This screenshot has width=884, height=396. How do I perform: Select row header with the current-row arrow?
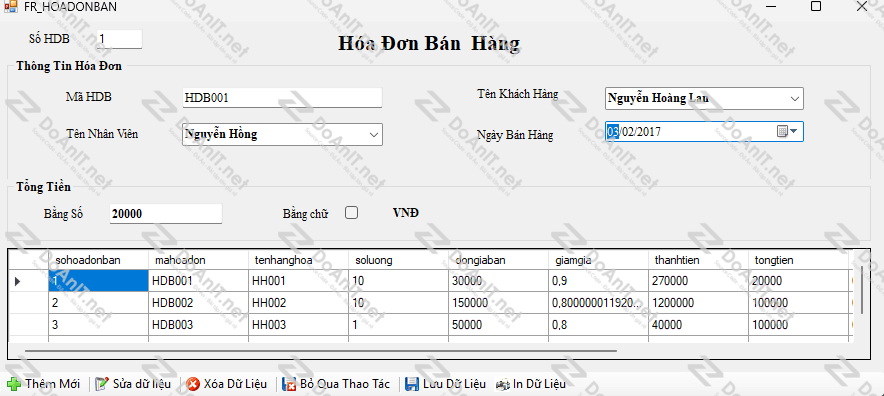28,280
